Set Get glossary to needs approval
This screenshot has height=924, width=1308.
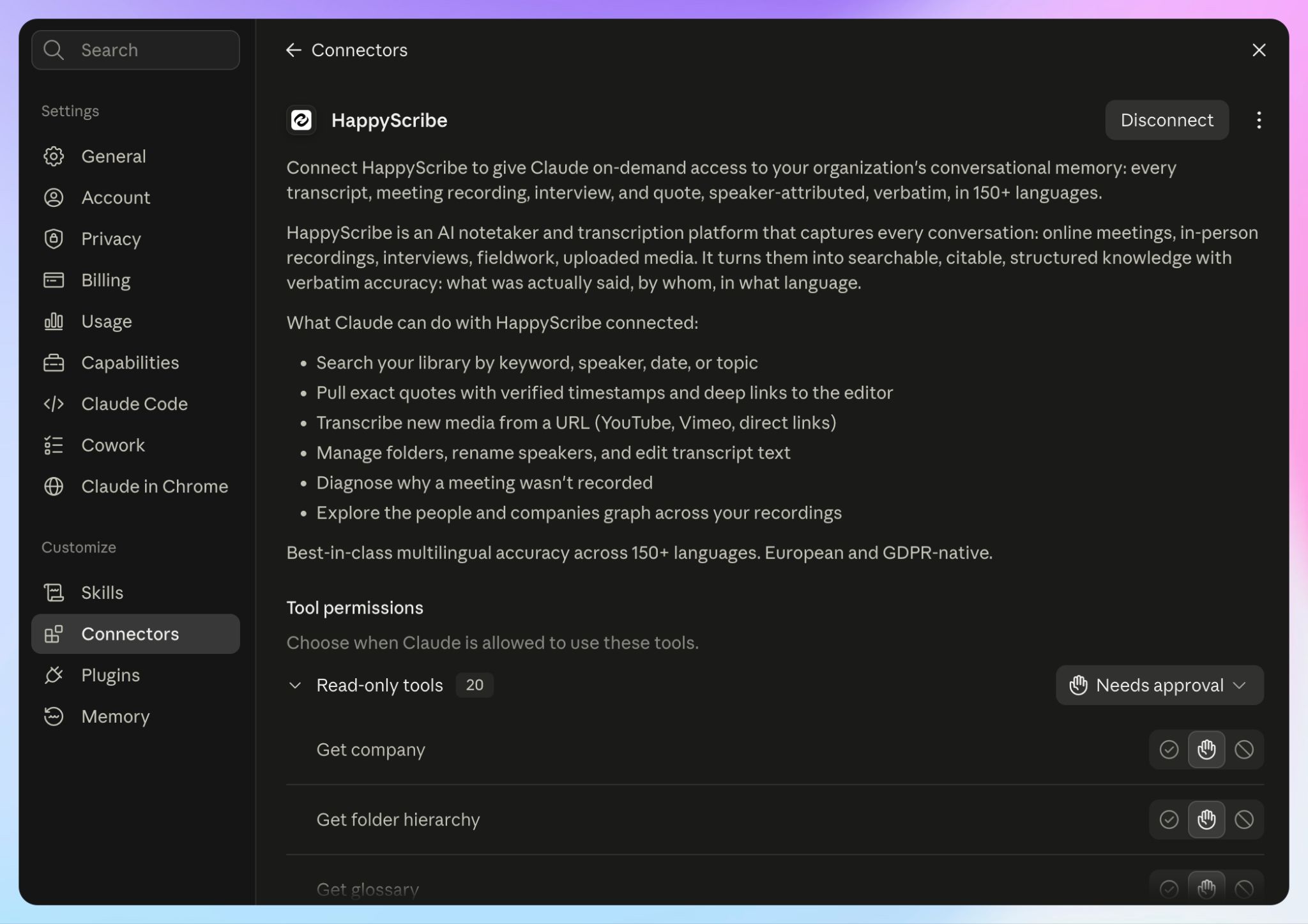coord(1206,888)
